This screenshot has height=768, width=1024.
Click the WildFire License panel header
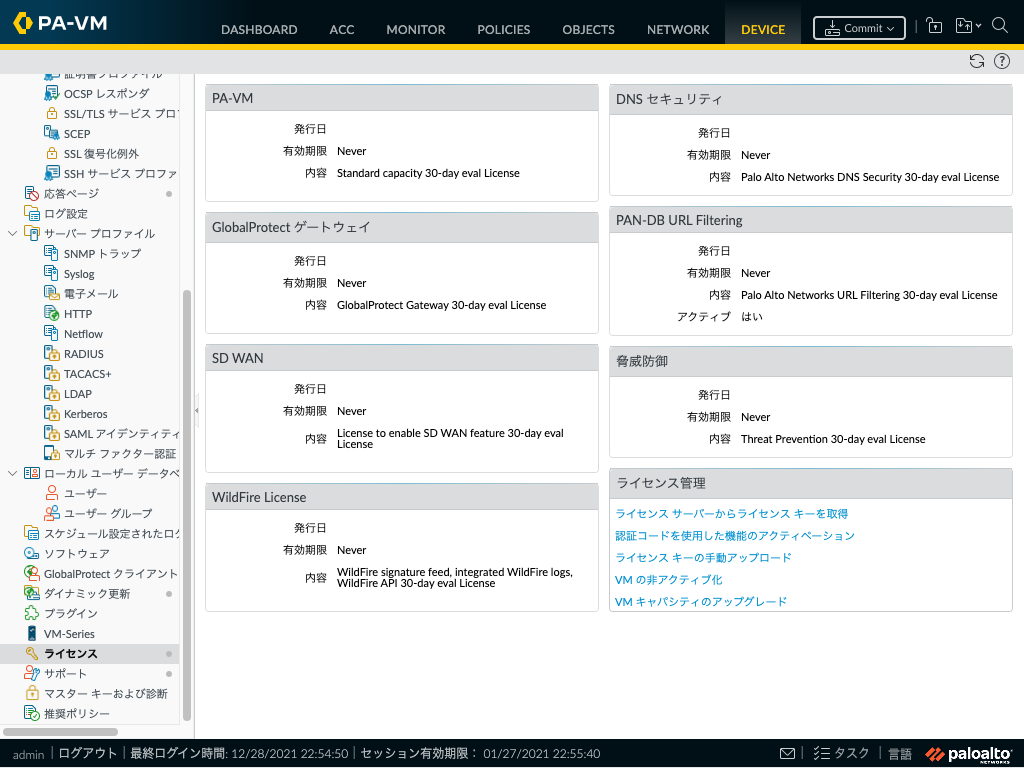[402, 497]
